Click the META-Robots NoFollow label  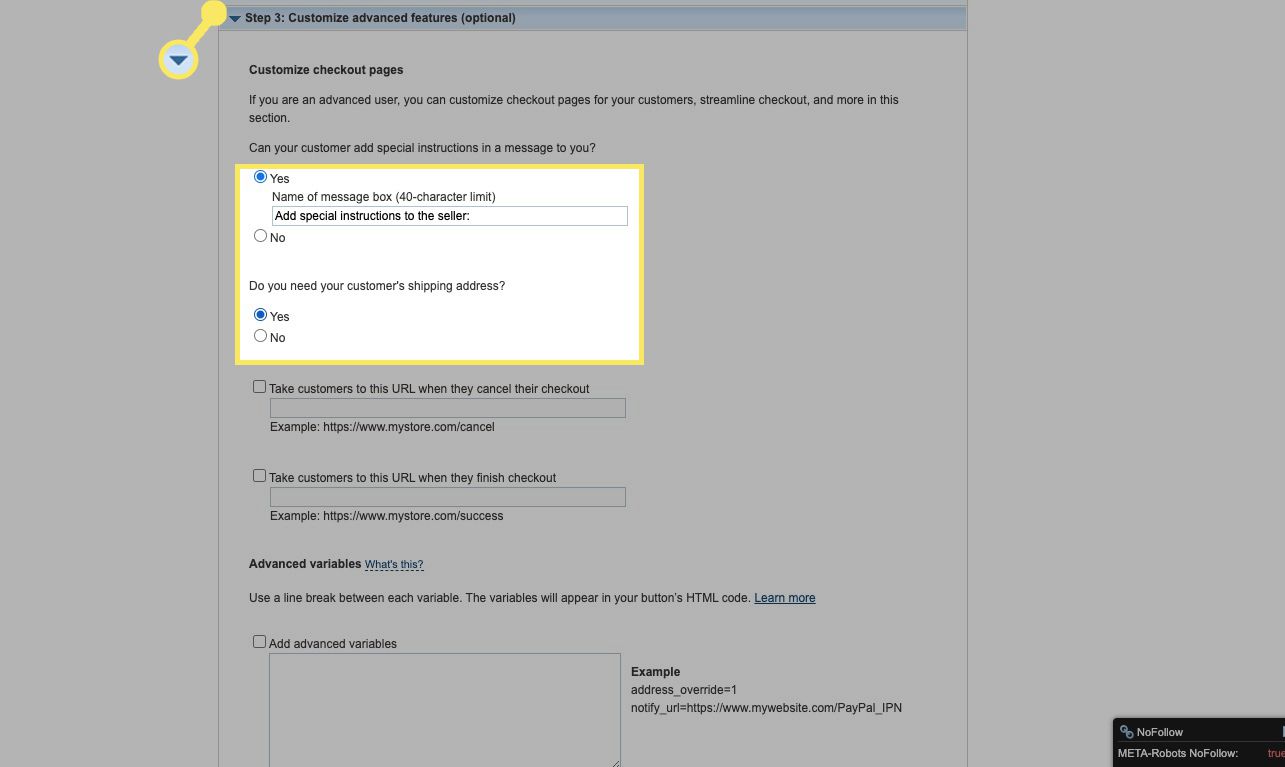tap(1178, 754)
